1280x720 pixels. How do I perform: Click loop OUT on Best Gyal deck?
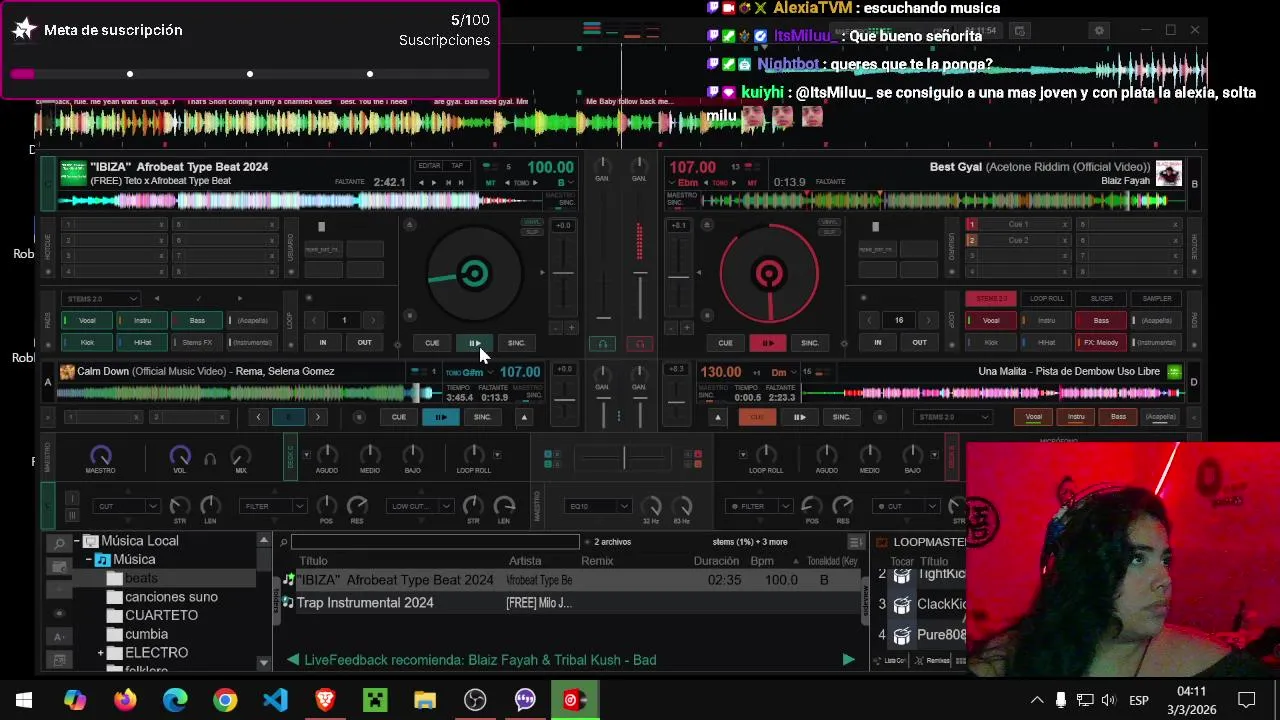919,343
